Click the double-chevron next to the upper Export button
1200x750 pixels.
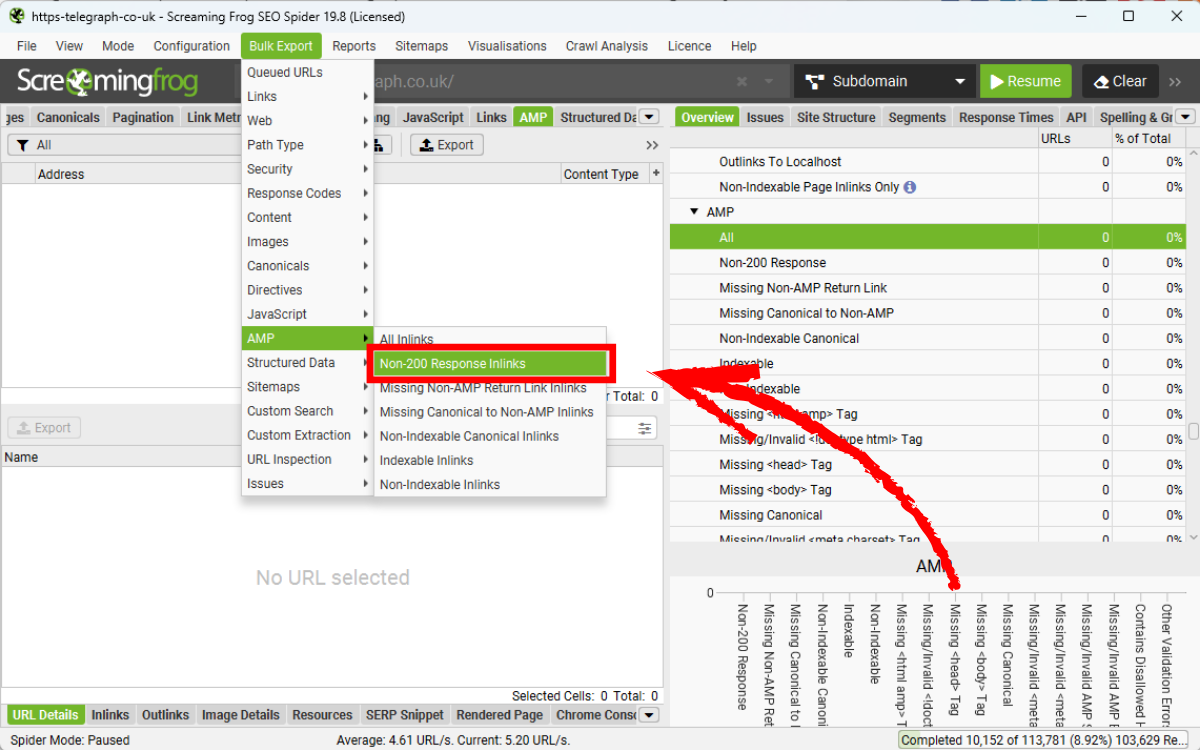coord(652,145)
